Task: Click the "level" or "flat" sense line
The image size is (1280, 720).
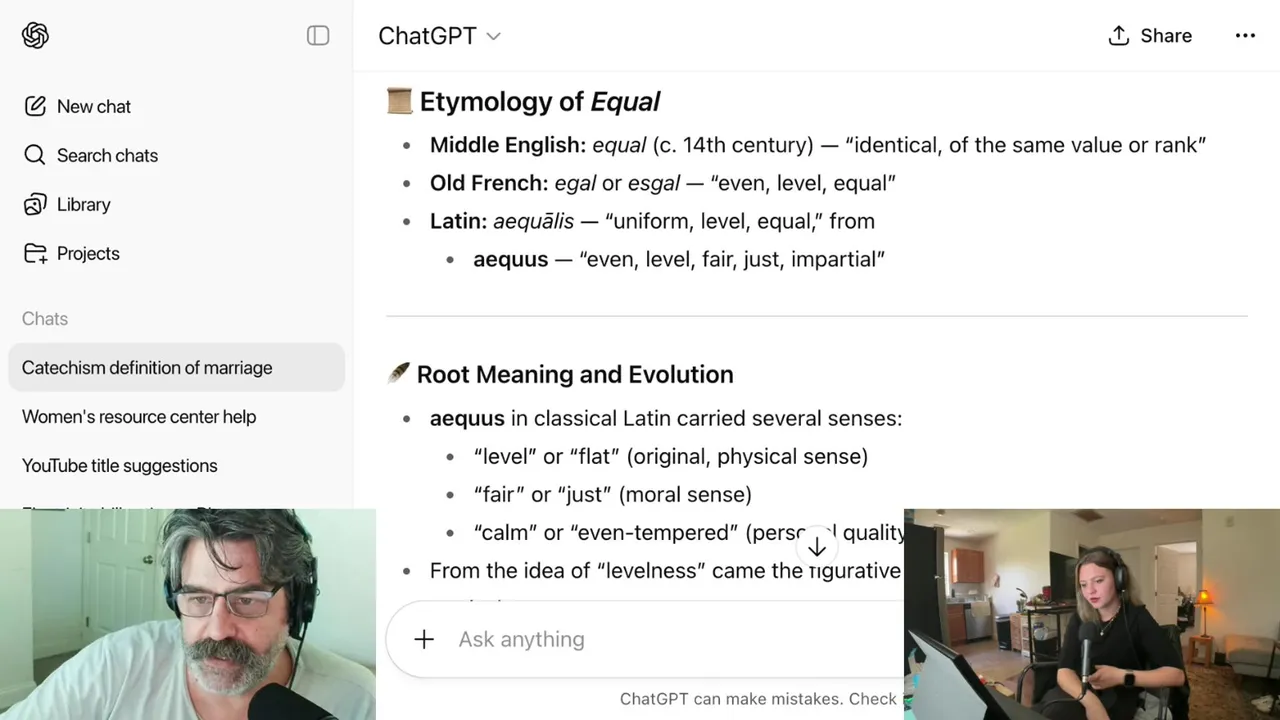Action: (670, 456)
